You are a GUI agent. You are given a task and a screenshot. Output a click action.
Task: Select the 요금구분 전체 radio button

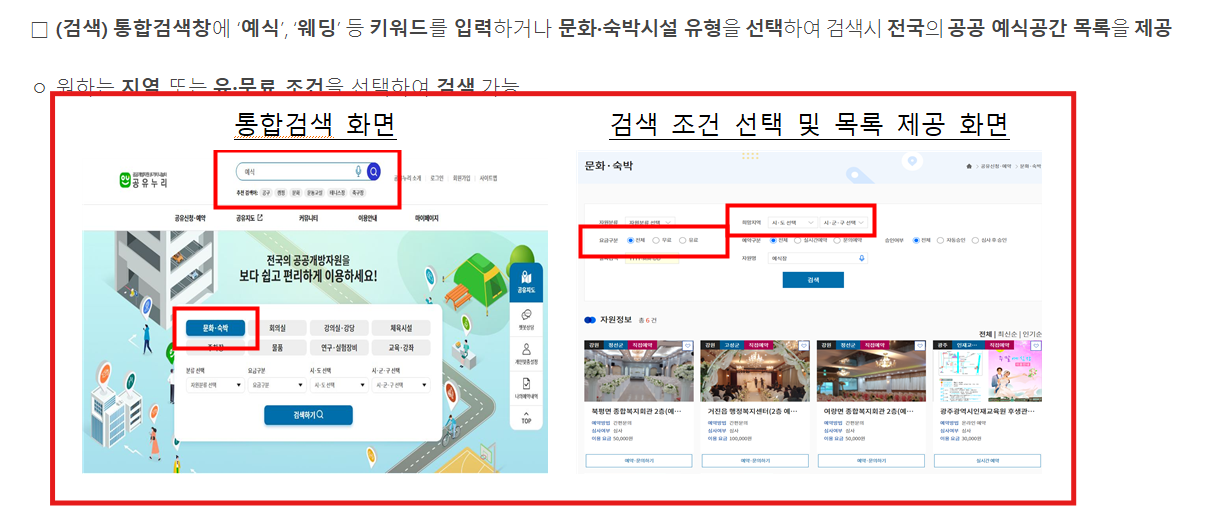[630, 240]
